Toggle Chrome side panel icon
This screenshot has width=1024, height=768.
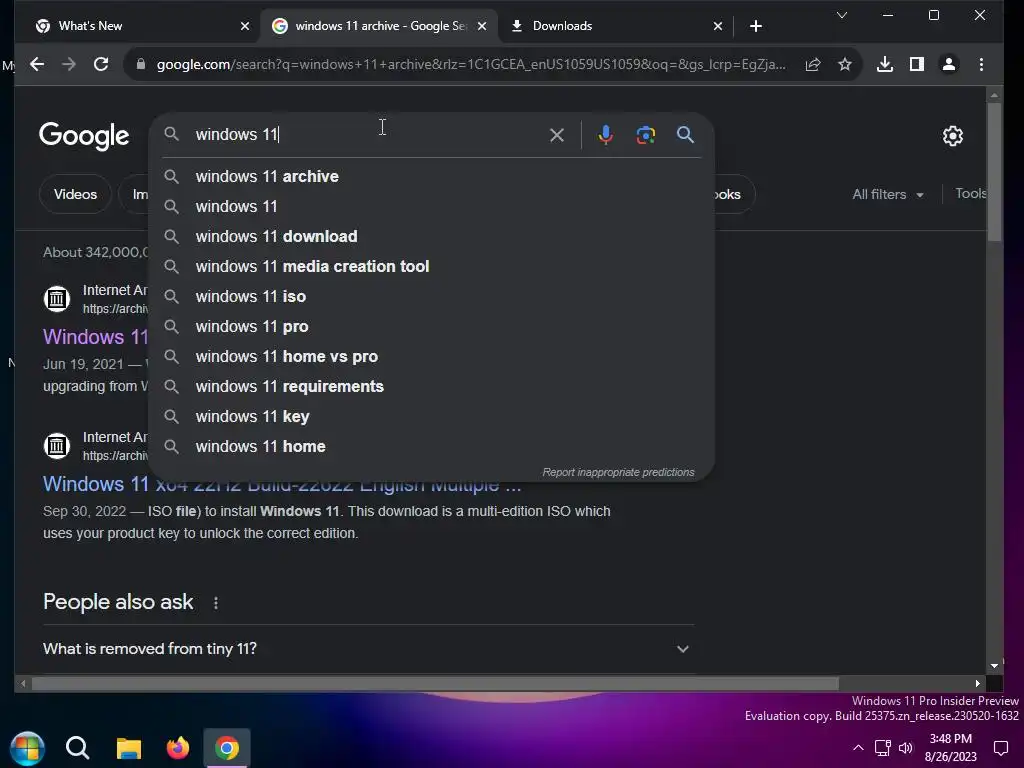(x=917, y=64)
